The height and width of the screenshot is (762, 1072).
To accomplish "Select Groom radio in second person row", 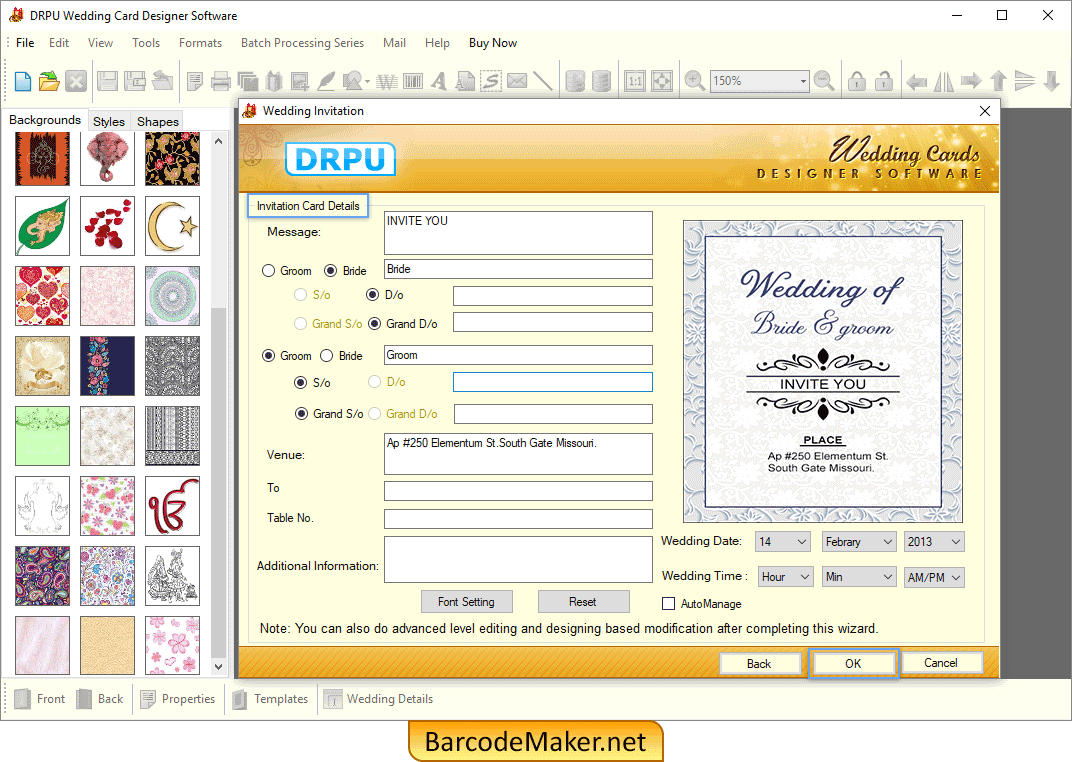I will click(x=269, y=355).
